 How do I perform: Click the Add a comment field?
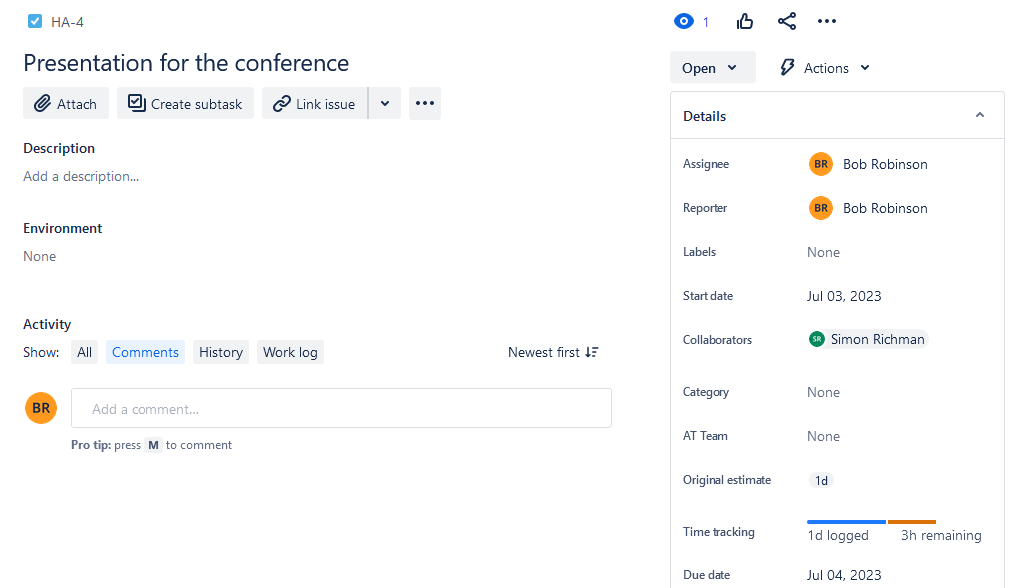click(341, 407)
